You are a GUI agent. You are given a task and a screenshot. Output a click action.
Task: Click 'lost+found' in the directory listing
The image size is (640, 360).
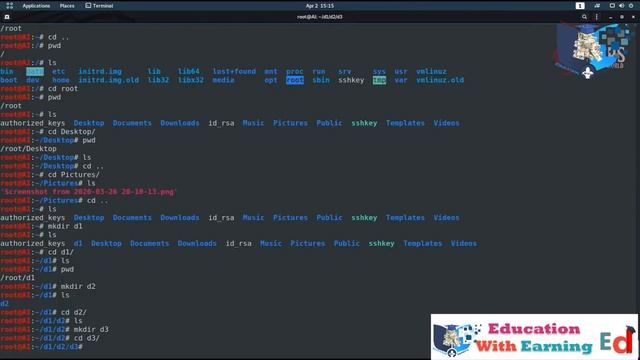pyautogui.click(x=234, y=71)
